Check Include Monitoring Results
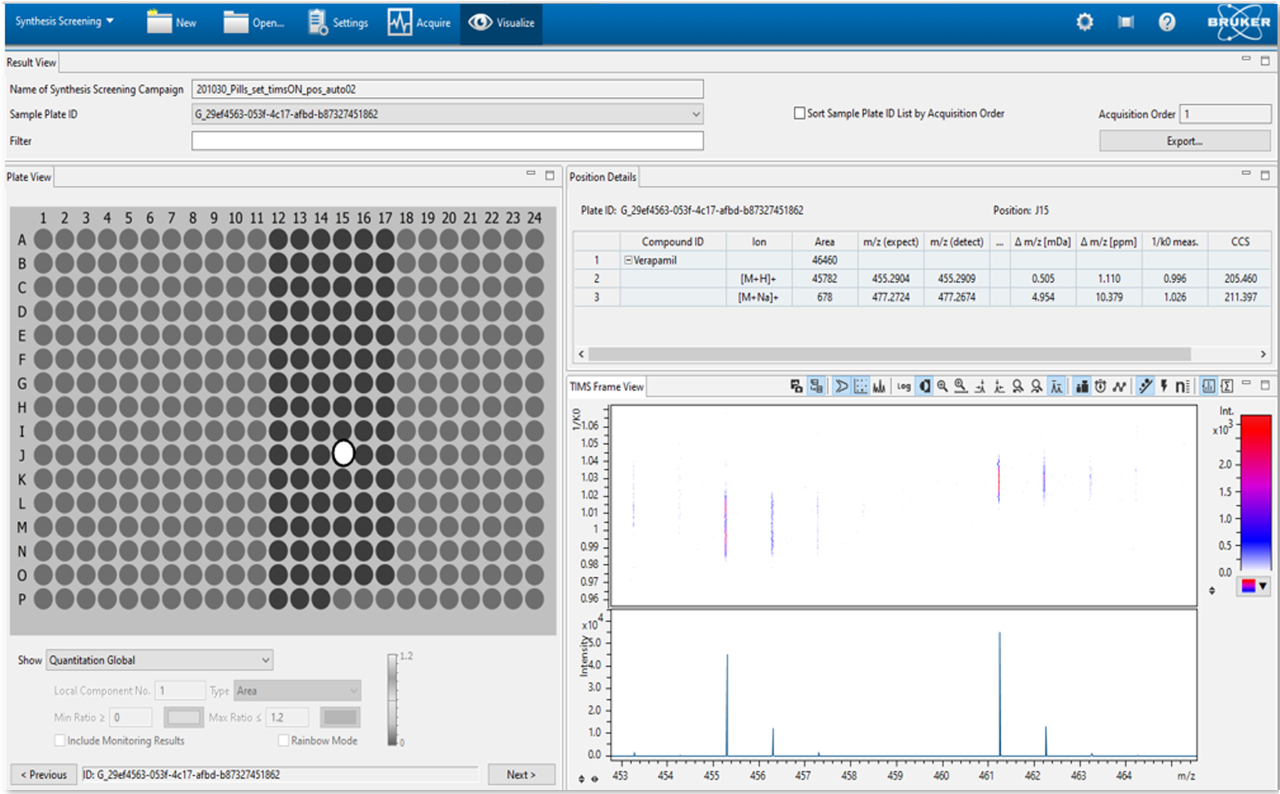The image size is (1280, 794). [x=57, y=740]
